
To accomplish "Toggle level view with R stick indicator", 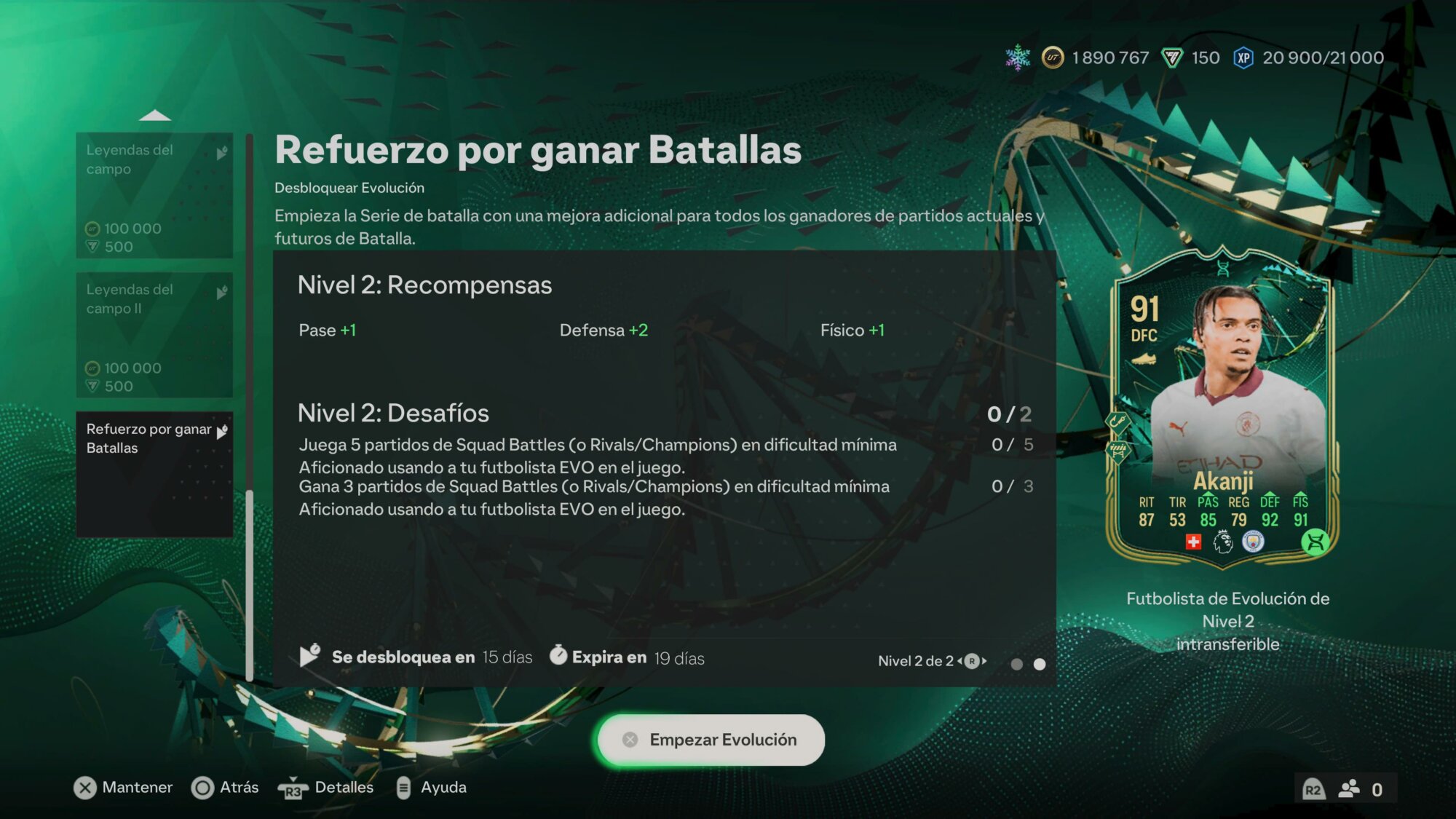I will coord(972,661).
